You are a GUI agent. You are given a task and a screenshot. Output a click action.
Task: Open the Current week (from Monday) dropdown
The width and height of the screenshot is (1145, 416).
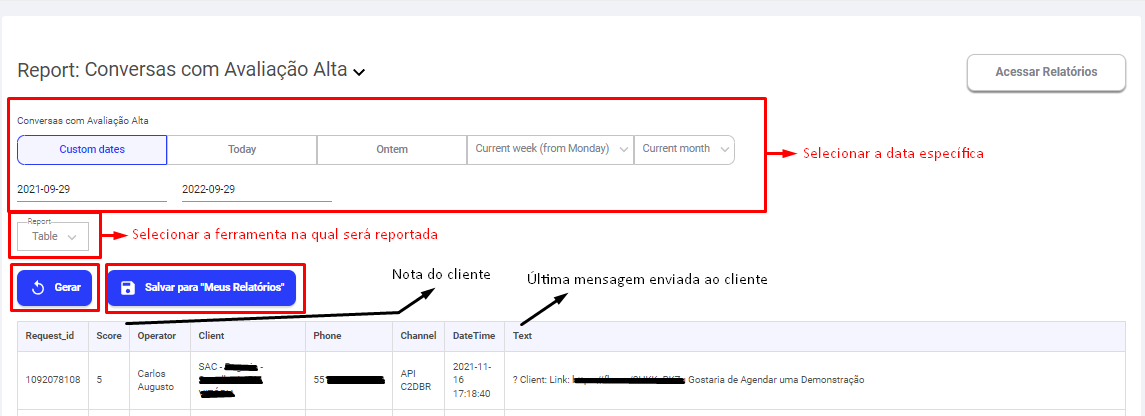[x=550, y=149]
